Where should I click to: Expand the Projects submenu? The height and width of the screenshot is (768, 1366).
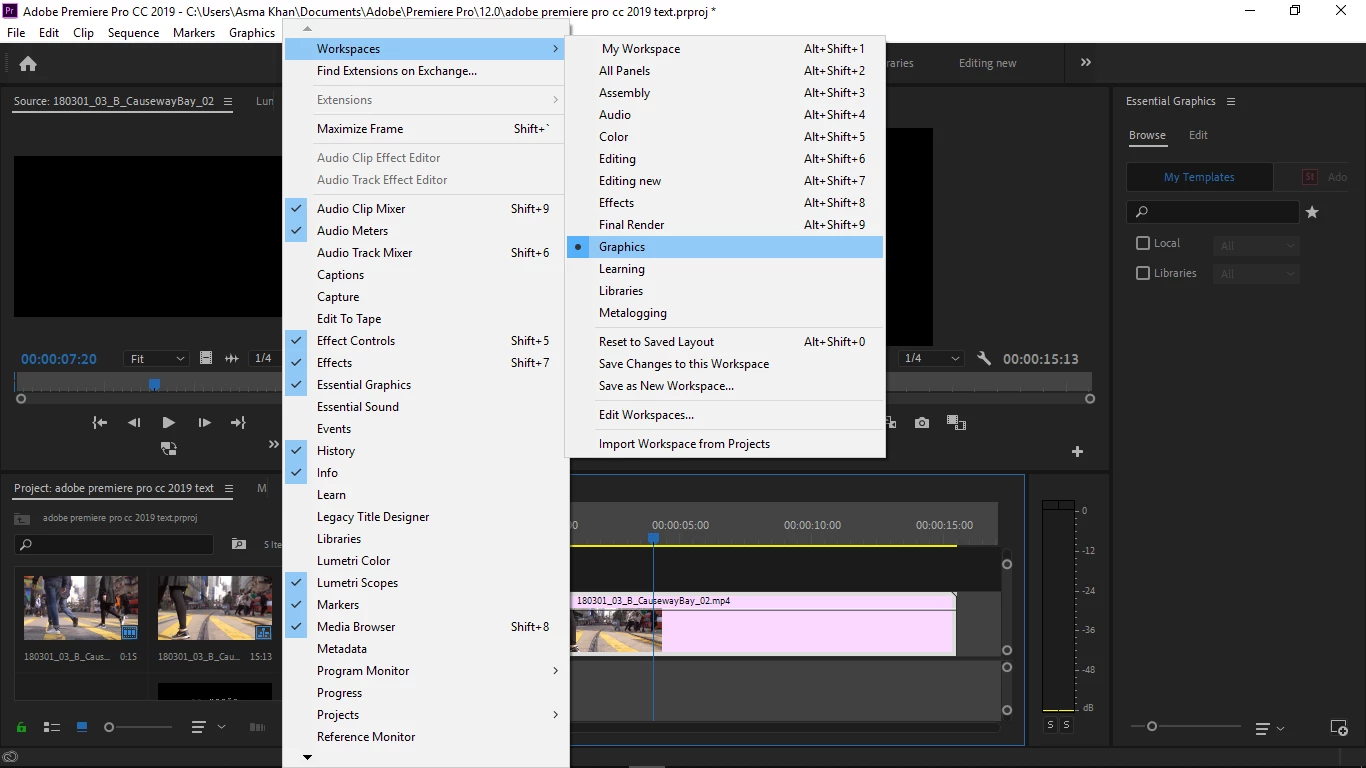(x=426, y=715)
